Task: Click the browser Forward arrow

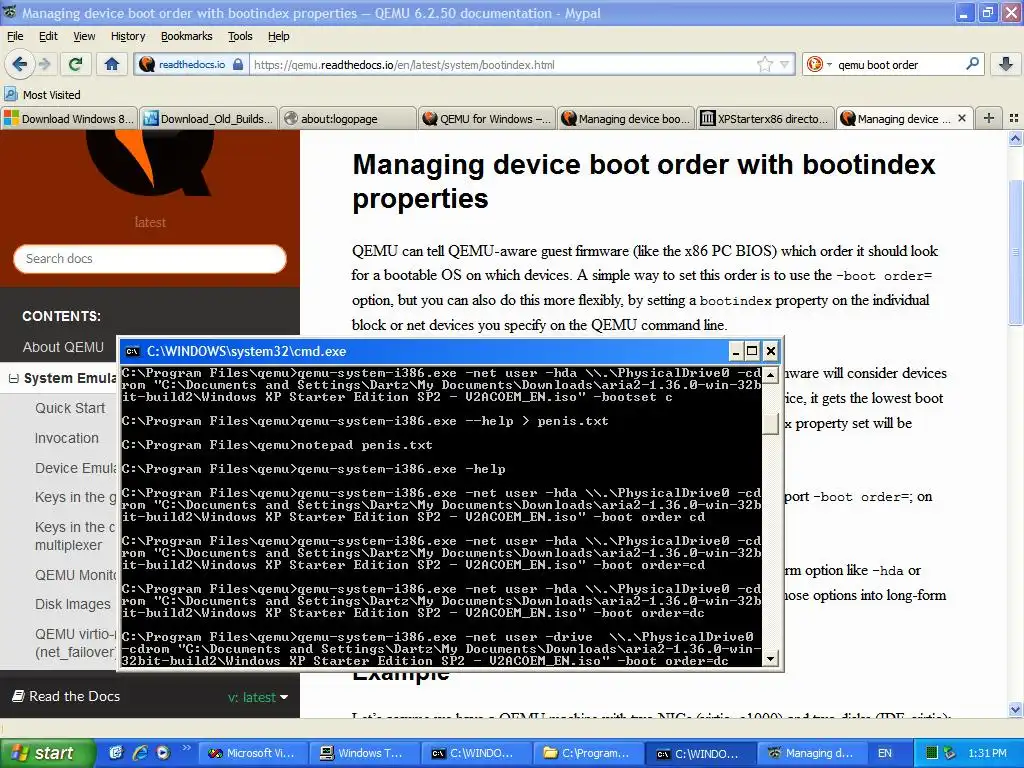Action: point(44,64)
